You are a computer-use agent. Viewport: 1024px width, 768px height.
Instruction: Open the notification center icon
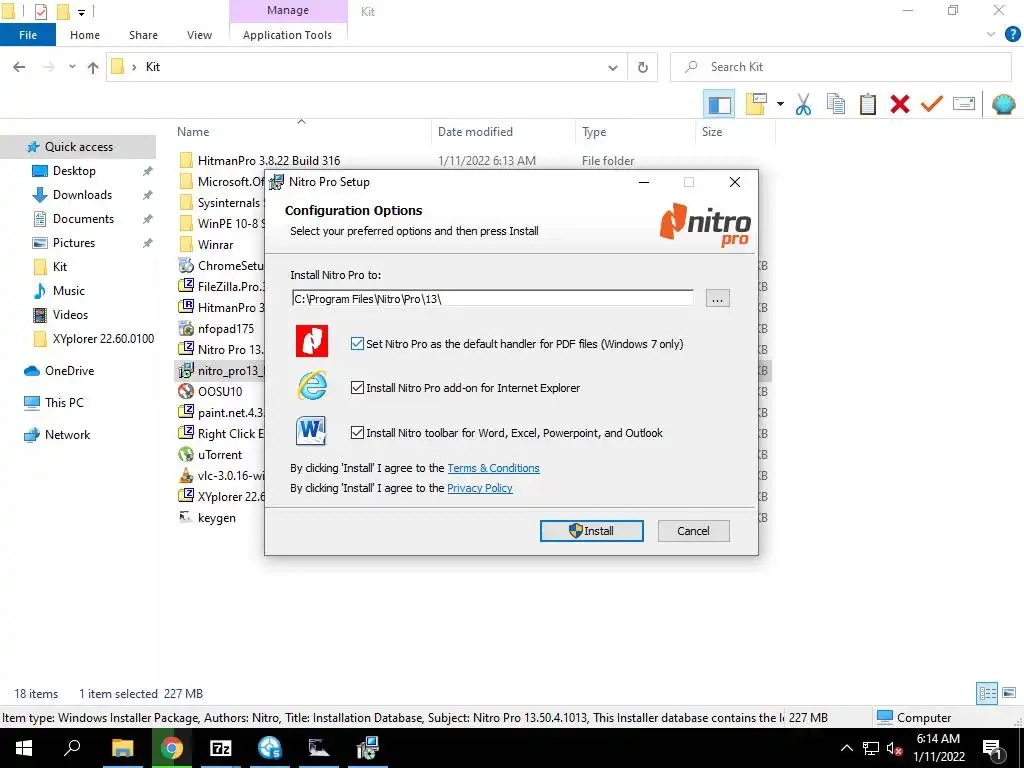pos(992,748)
